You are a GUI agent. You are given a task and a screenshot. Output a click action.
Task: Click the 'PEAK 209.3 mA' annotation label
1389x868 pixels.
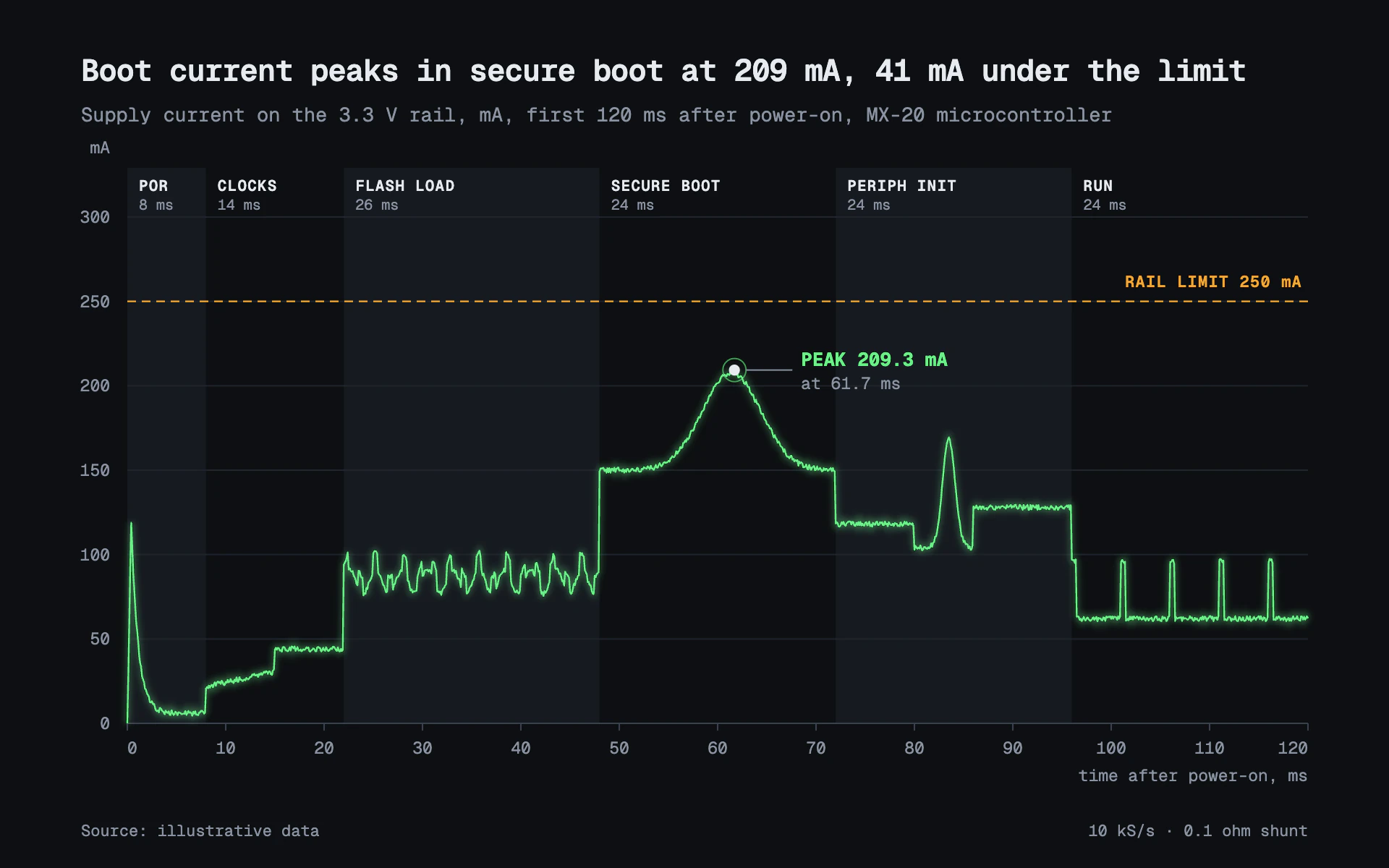coord(874,359)
